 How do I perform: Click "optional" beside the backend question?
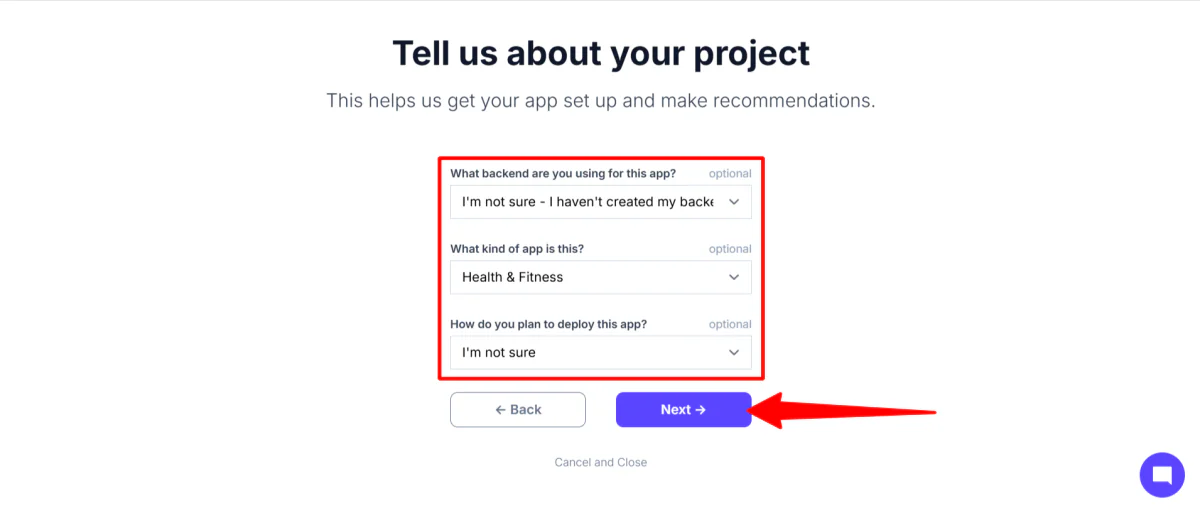[x=730, y=174]
